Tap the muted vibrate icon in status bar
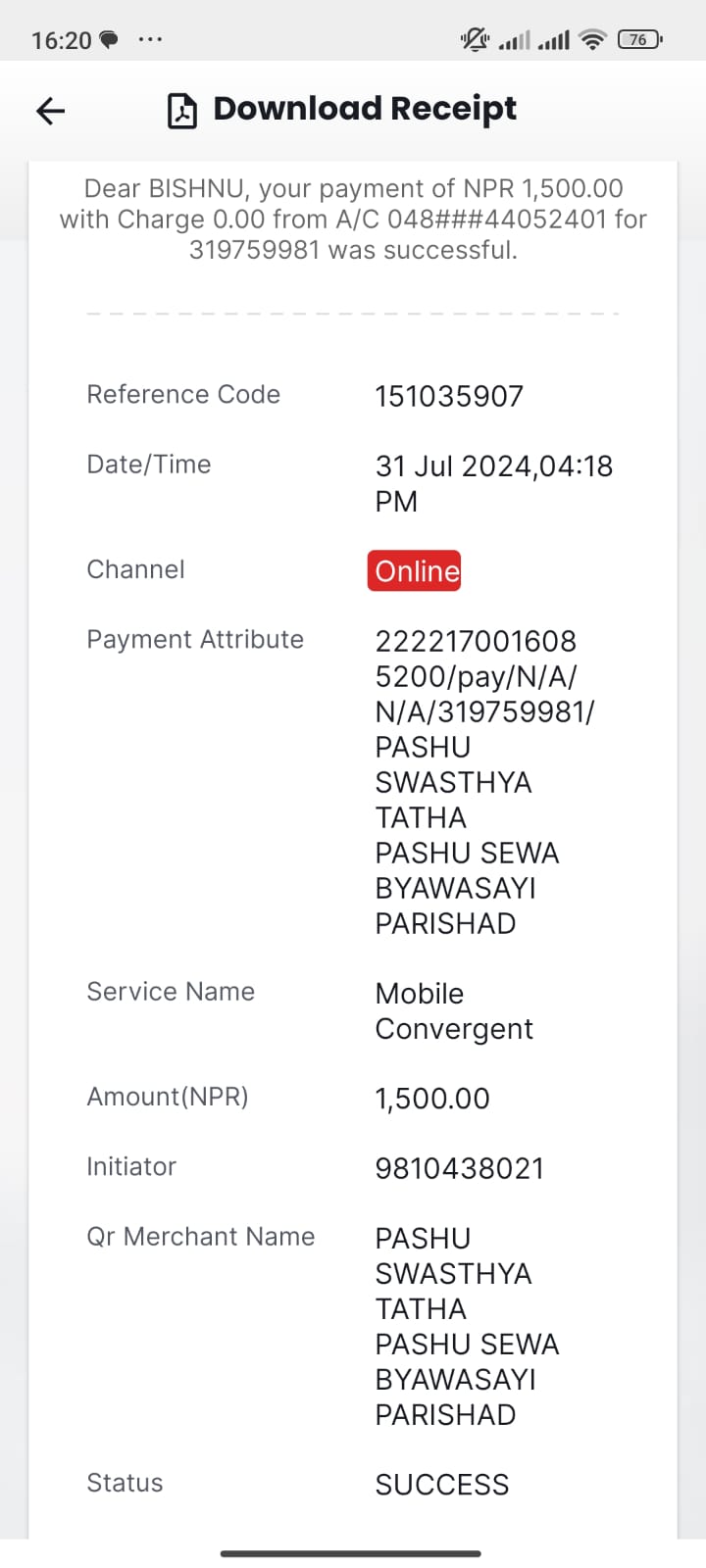The width and height of the screenshot is (706, 1568). point(475,40)
